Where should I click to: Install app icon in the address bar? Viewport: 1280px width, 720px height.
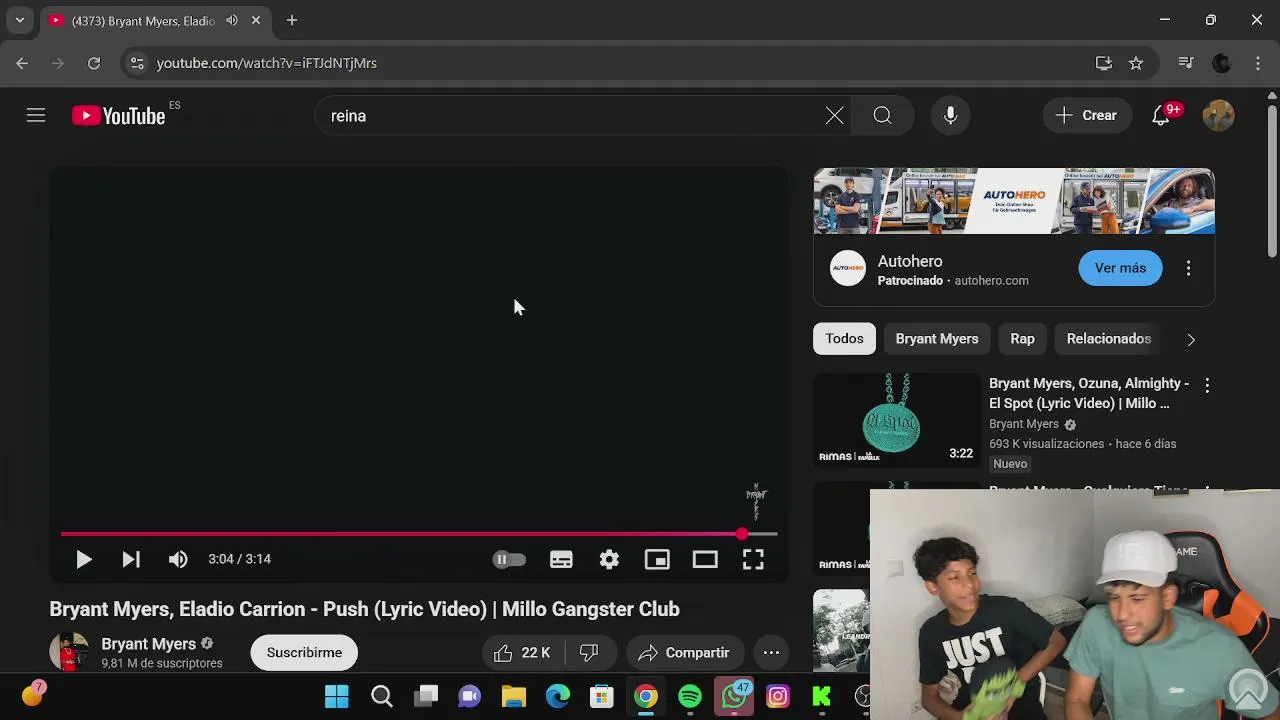click(x=1104, y=63)
